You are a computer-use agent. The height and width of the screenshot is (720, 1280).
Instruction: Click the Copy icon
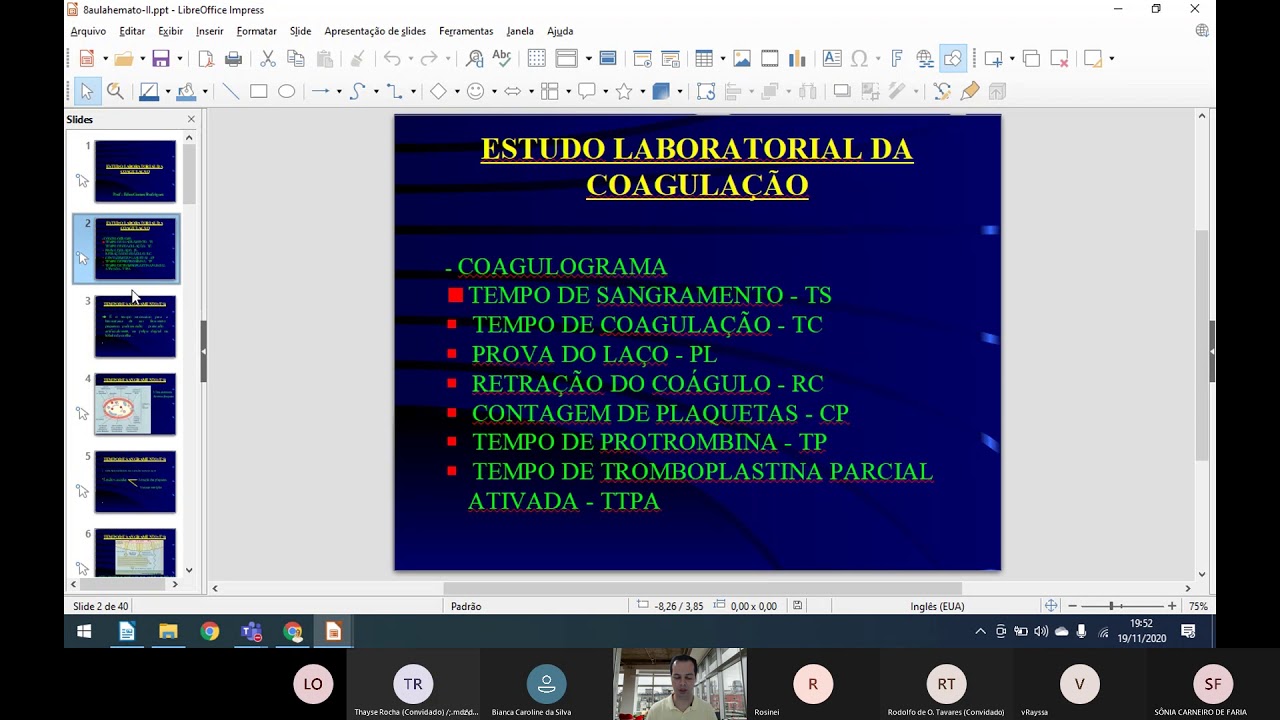click(296, 59)
